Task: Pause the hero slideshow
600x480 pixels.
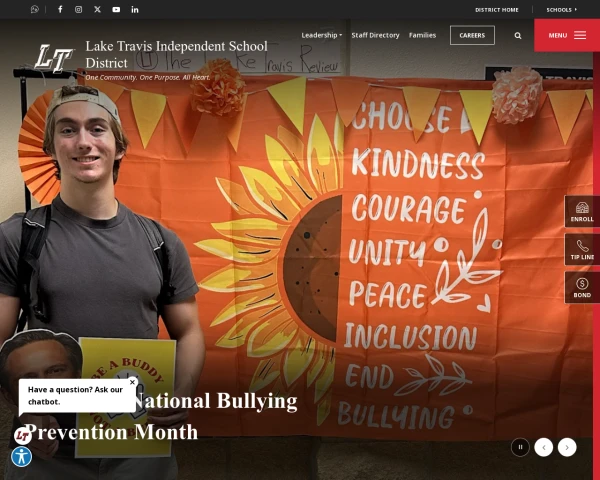Action: 520,447
